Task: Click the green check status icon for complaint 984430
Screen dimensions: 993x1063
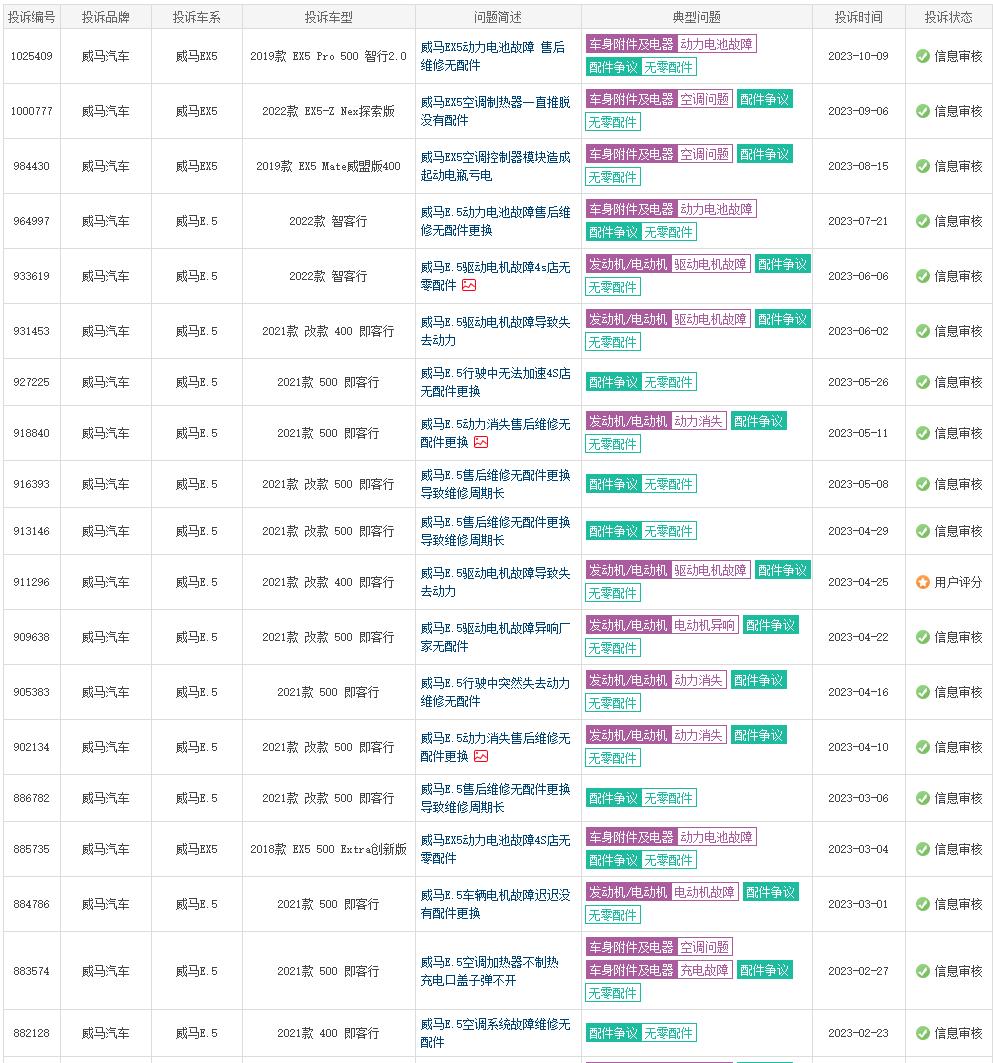Action: point(923,166)
